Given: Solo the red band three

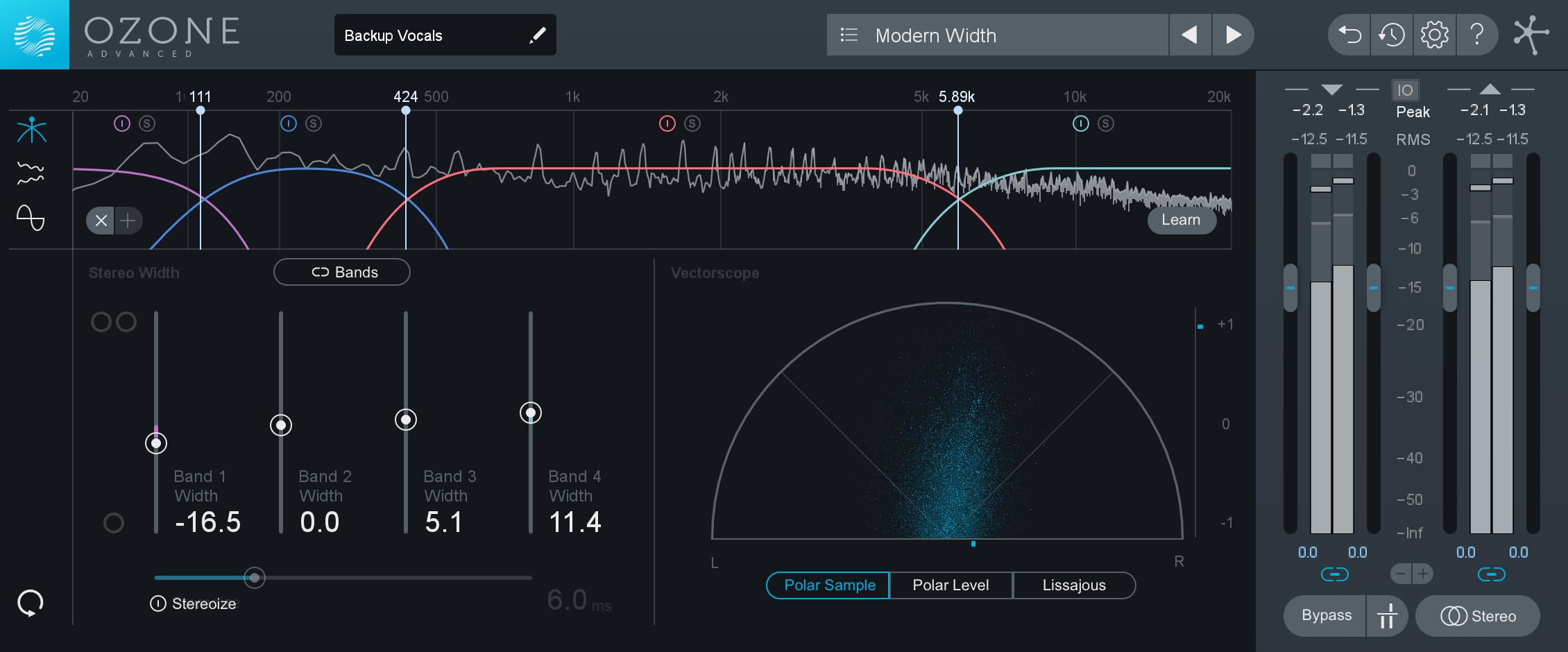Looking at the screenshot, I should click(x=692, y=123).
